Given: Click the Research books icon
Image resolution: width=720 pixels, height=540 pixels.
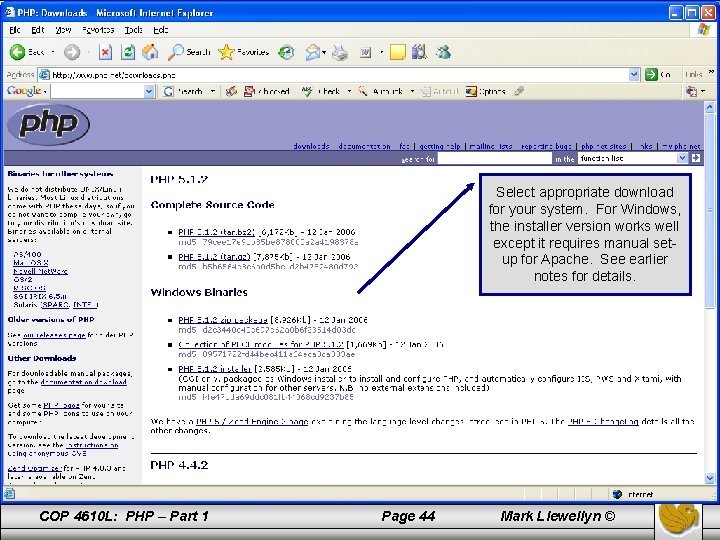Looking at the screenshot, I should [419, 52].
